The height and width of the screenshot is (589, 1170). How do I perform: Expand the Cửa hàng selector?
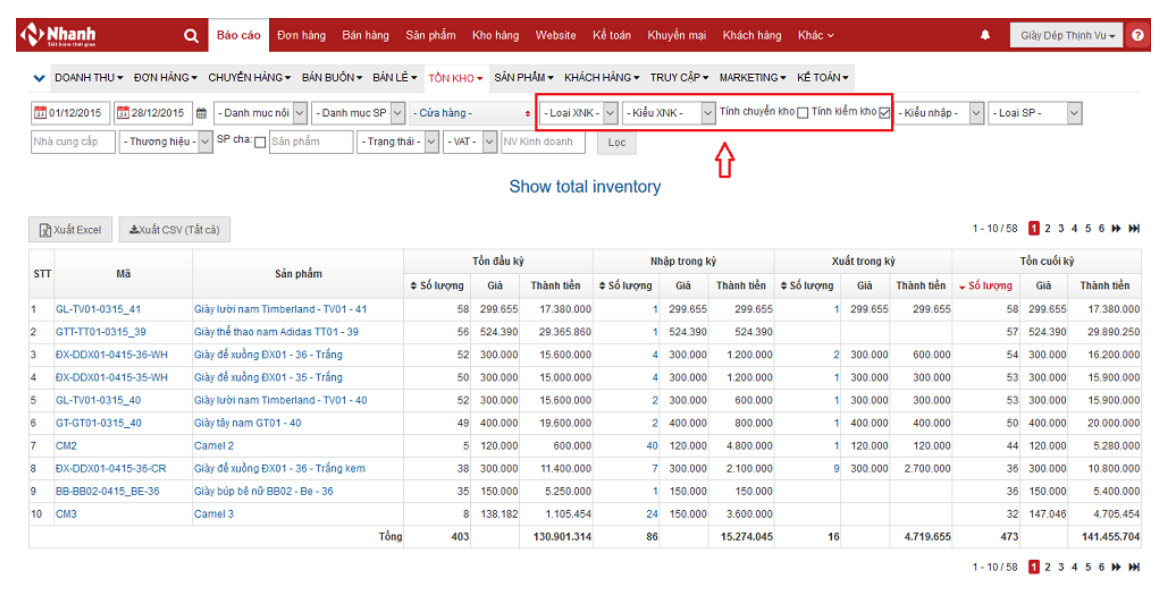(x=472, y=113)
